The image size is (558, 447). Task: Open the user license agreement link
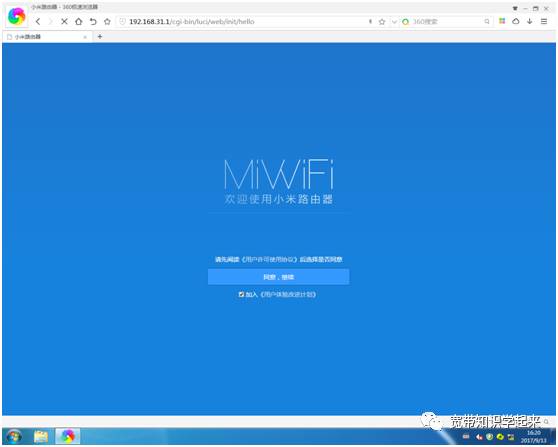(x=269, y=259)
